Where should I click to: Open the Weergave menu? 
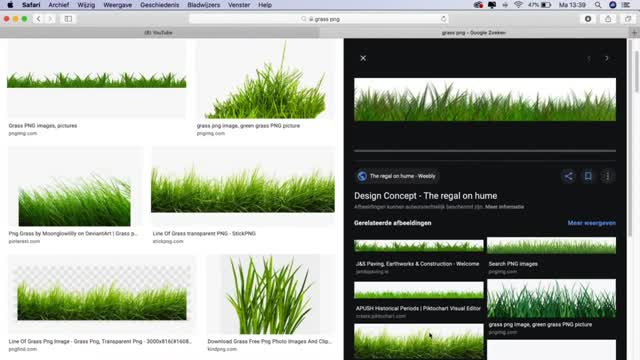point(118,5)
